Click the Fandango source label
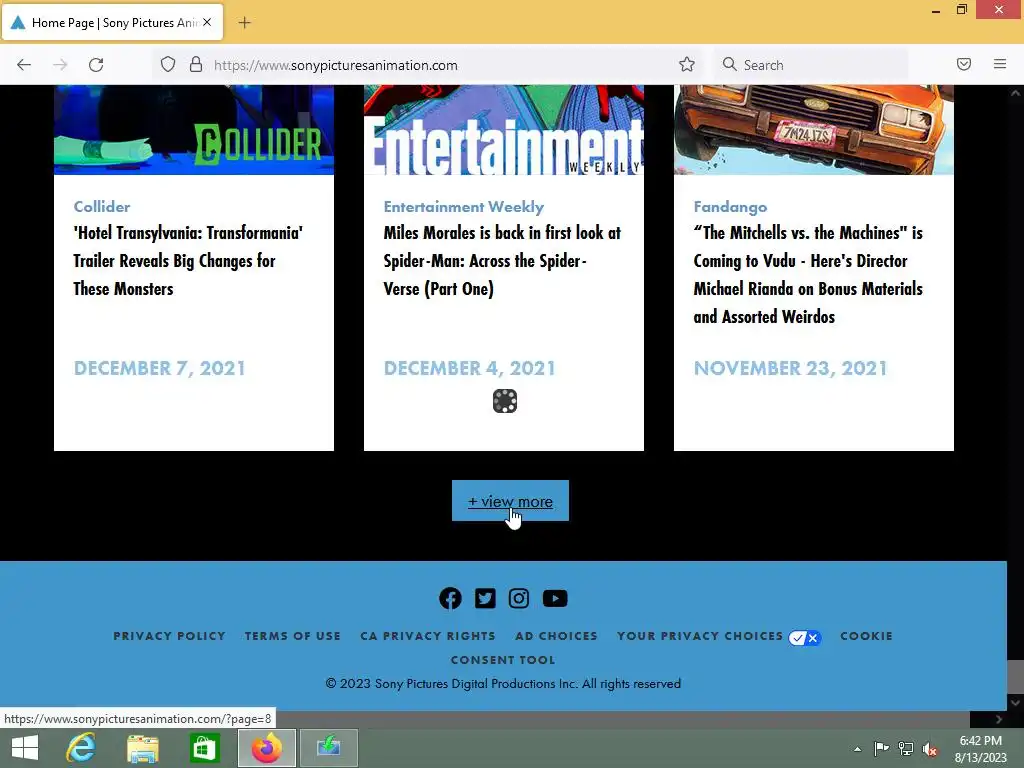The height and width of the screenshot is (768, 1024). pyautogui.click(x=730, y=206)
